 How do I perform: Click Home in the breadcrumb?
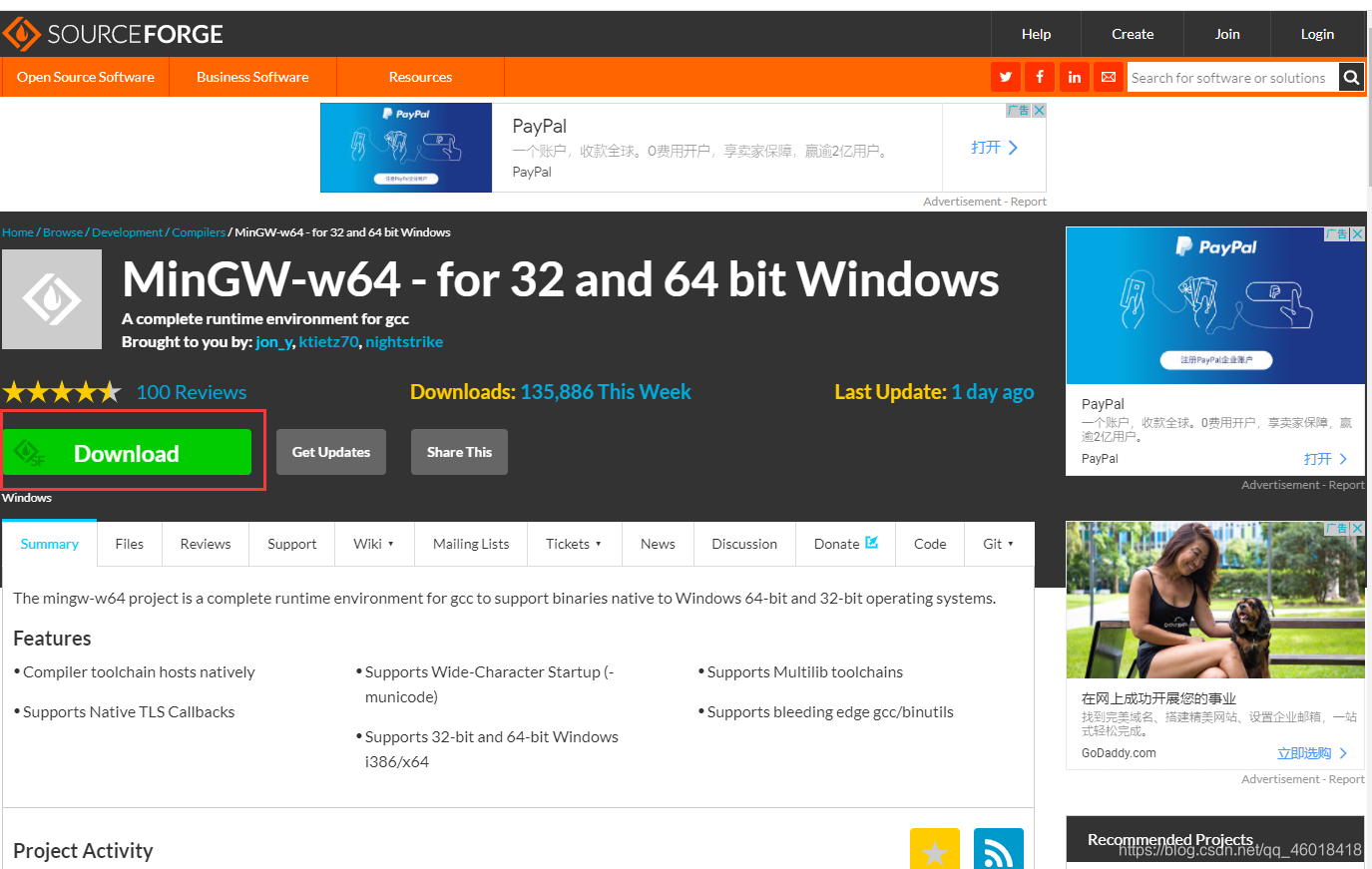(x=18, y=232)
